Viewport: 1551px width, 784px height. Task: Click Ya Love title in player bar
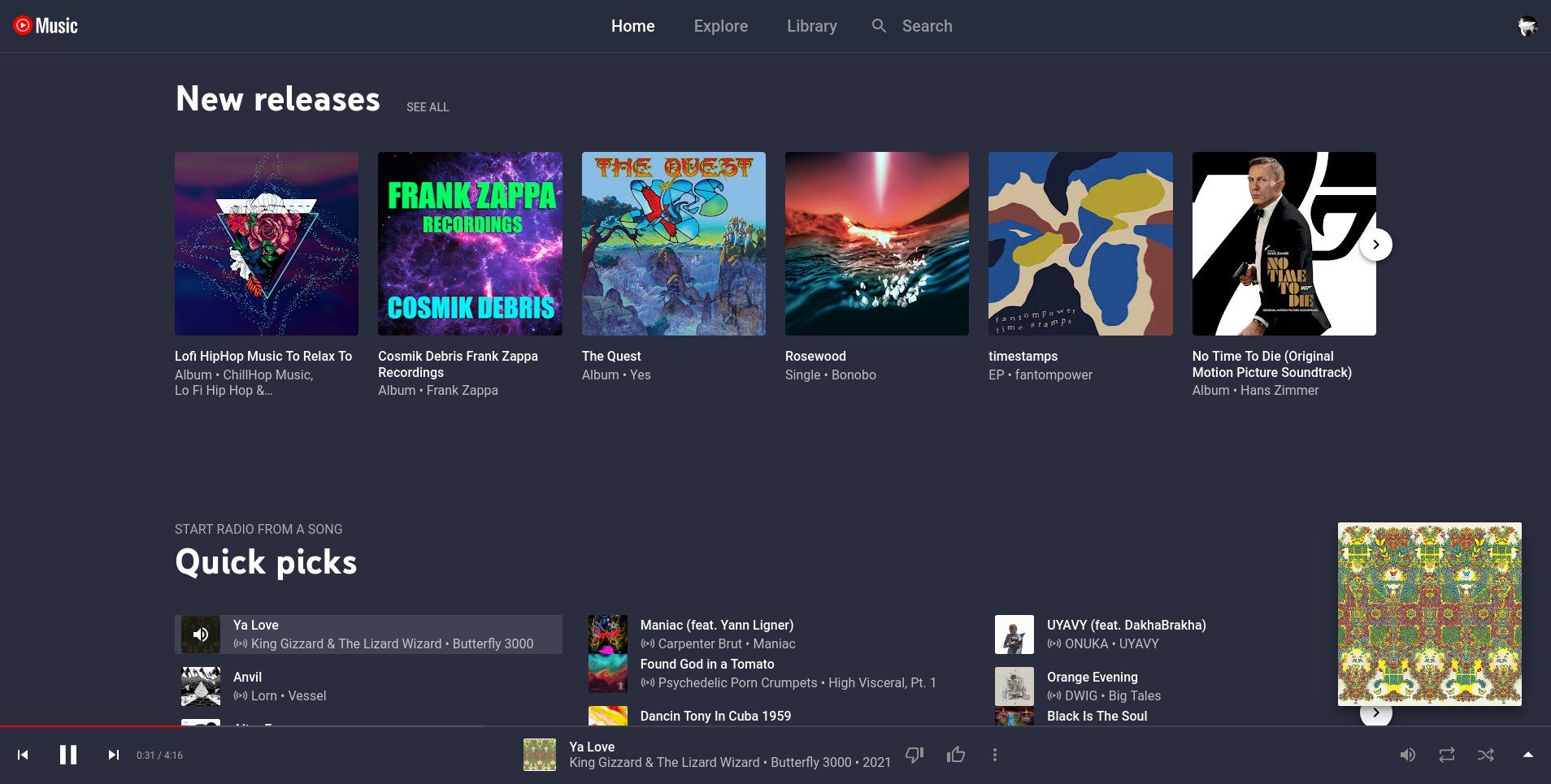tap(592, 747)
